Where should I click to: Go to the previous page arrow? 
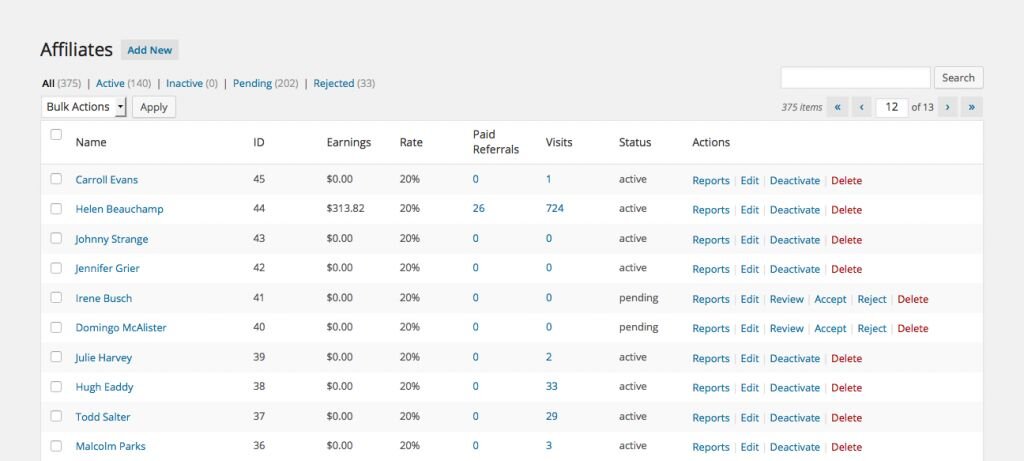(x=862, y=107)
